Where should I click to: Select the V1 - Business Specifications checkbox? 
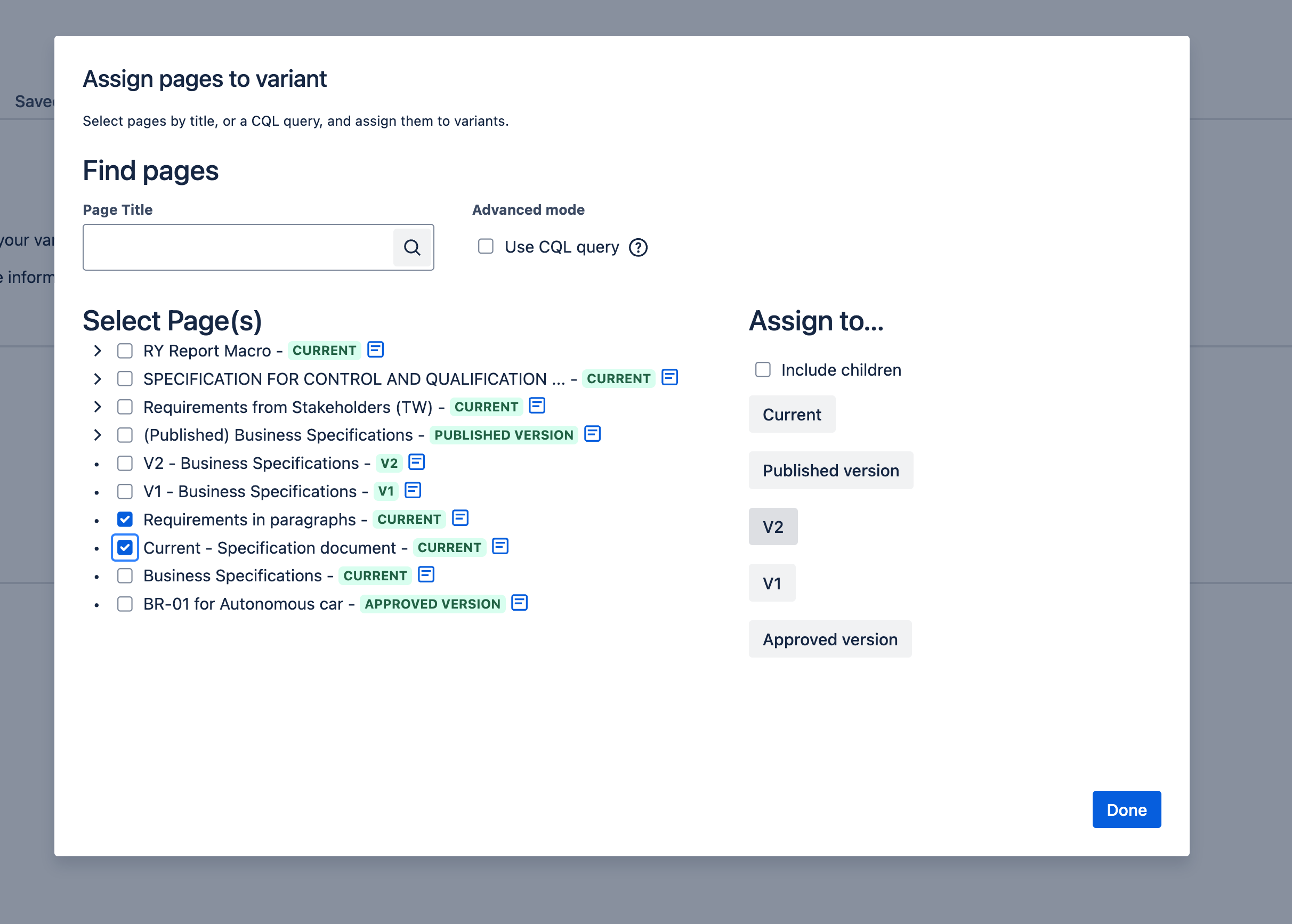[125, 491]
